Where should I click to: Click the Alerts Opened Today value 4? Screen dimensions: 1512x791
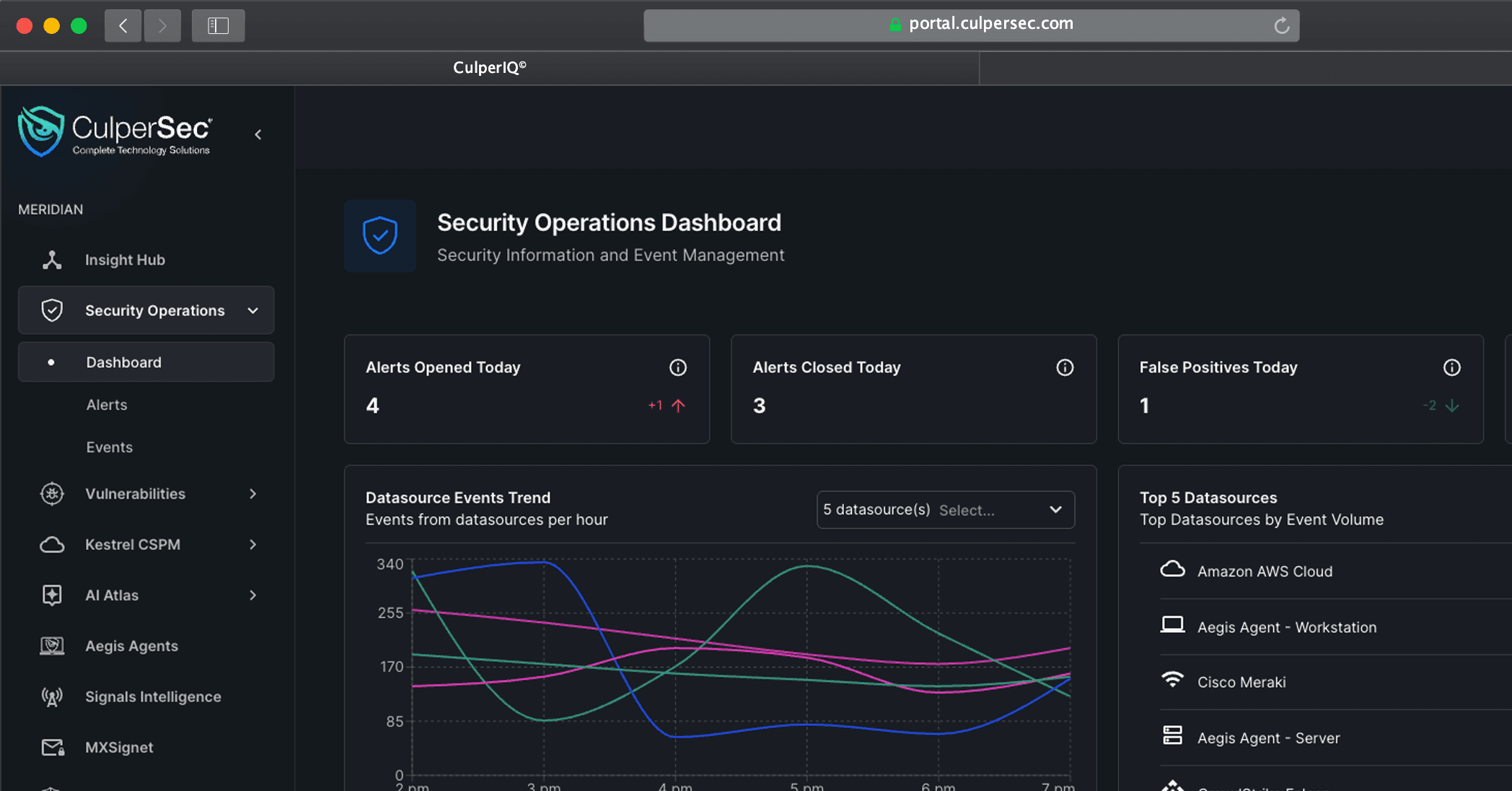(372, 406)
